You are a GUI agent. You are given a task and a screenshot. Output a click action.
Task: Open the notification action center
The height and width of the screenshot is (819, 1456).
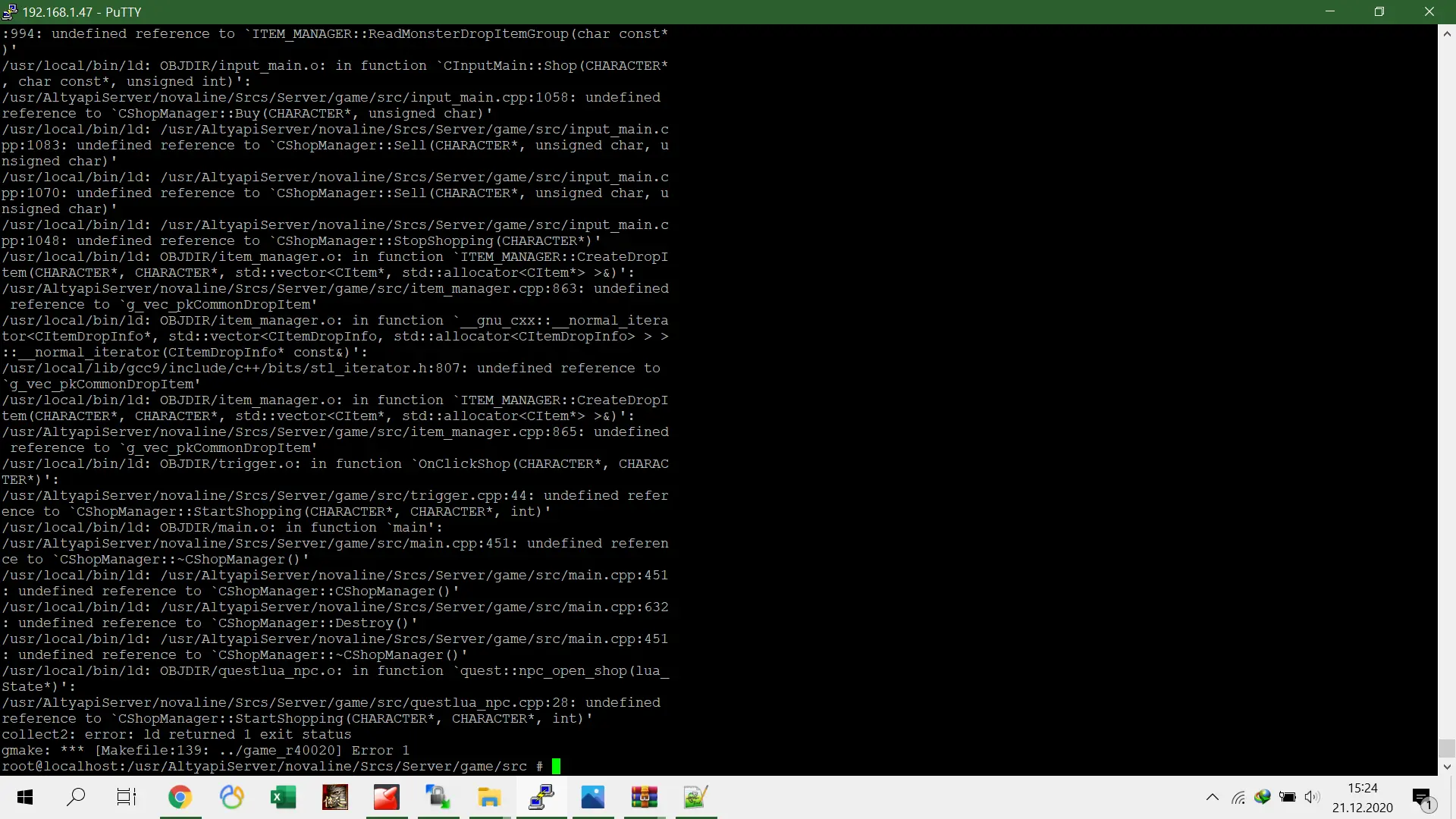click(1423, 797)
